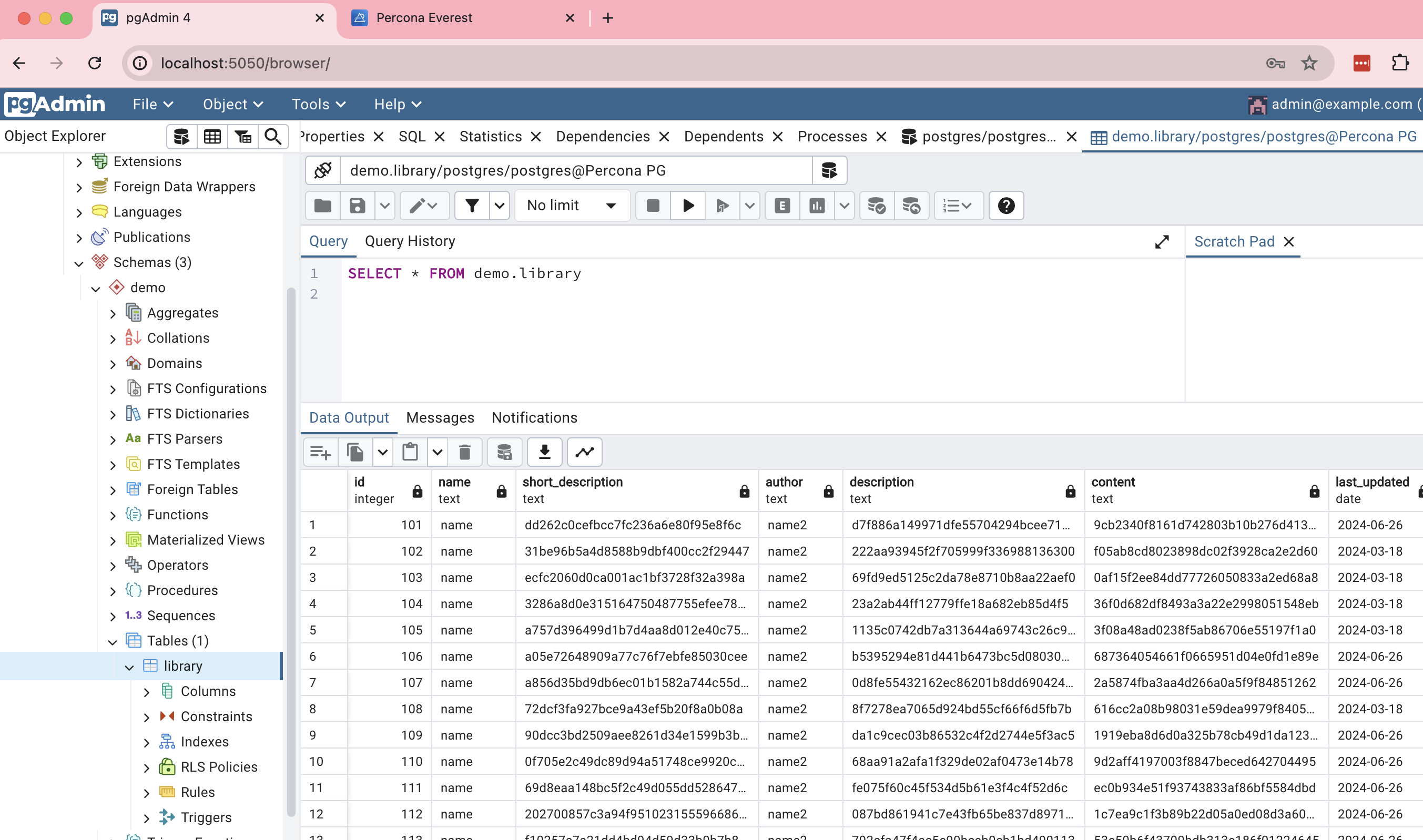Click the Filter rows funnel icon
Viewport: 1423px width, 840px height.
(x=472, y=206)
